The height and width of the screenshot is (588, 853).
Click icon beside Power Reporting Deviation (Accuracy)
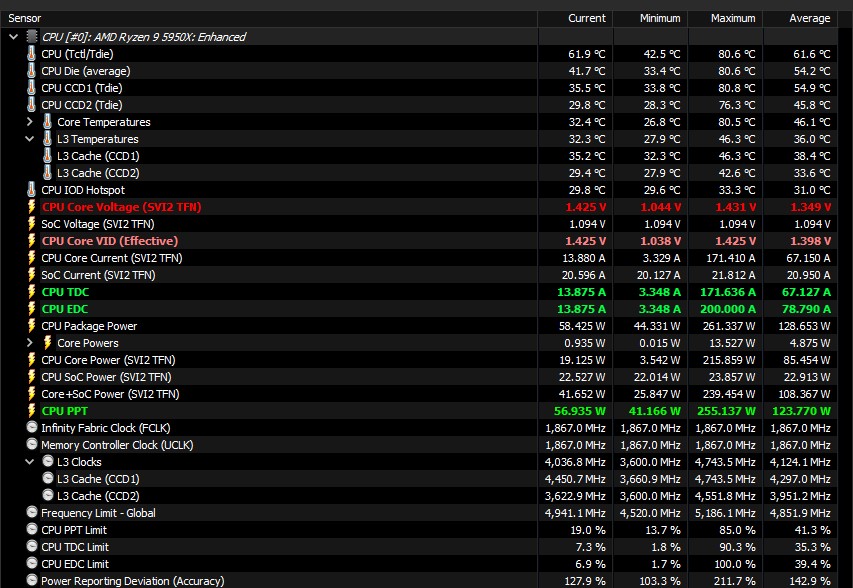click(x=32, y=580)
